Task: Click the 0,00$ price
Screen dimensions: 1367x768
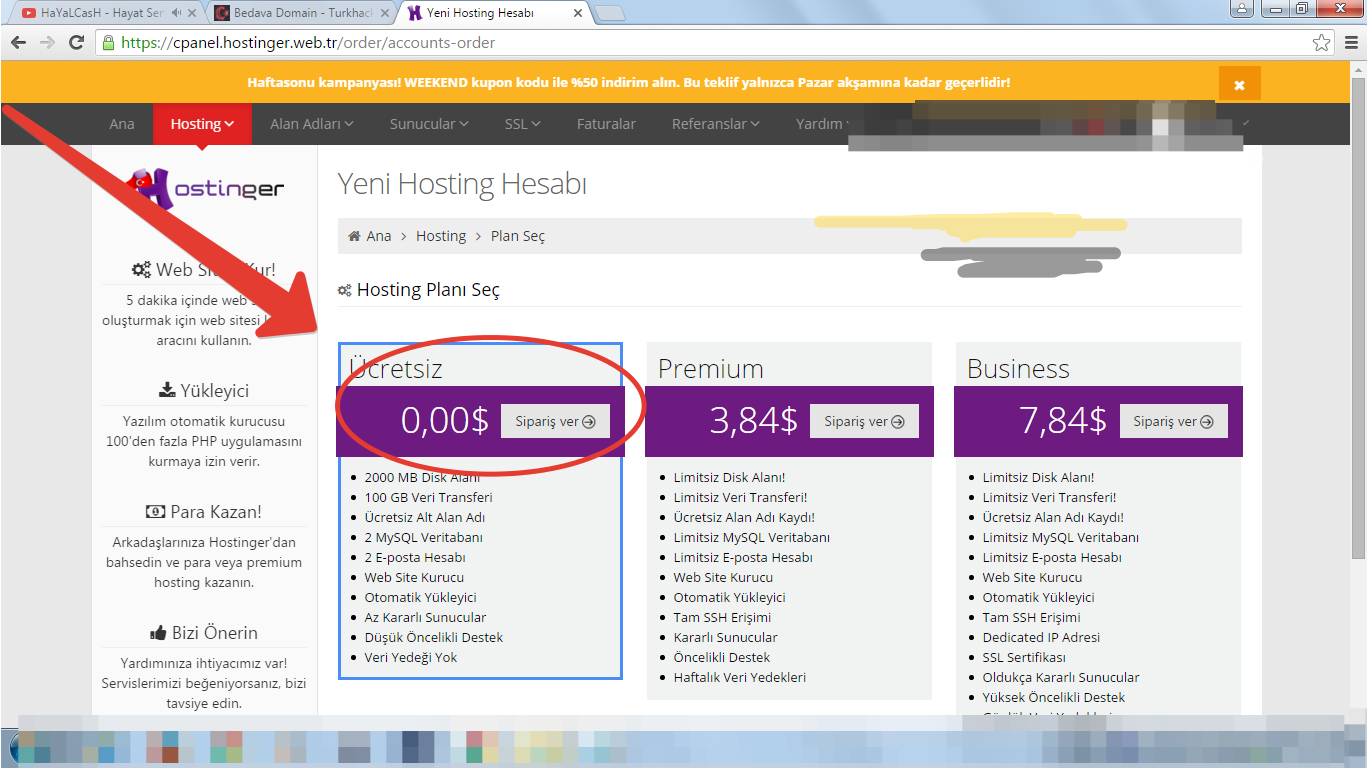Action: point(445,421)
